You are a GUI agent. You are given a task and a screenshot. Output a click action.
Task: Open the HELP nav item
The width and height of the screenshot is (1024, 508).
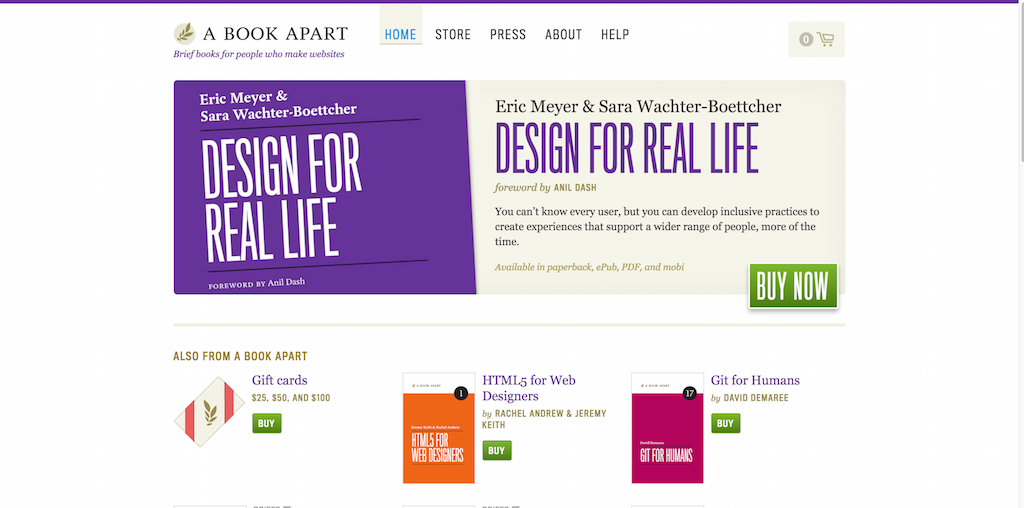[615, 35]
